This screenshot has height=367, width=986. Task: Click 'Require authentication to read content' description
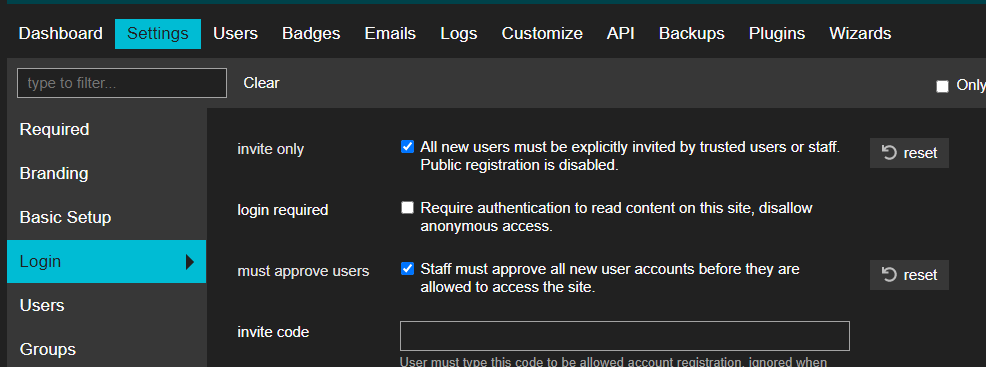click(616, 217)
